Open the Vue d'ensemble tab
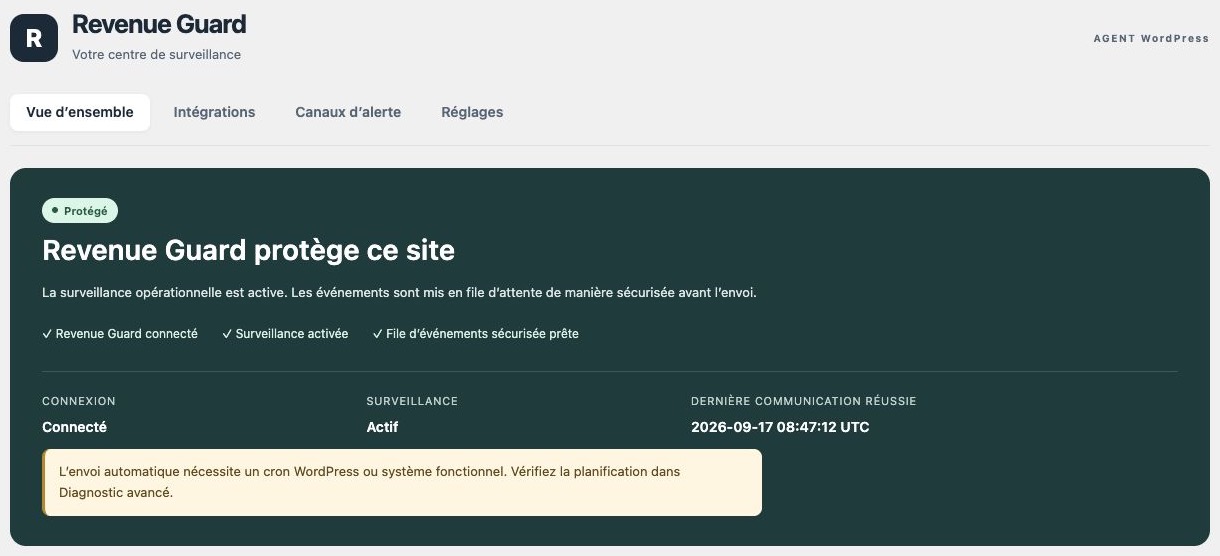Image resolution: width=1220 pixels, height=556 pixels. tap(80, 112)
